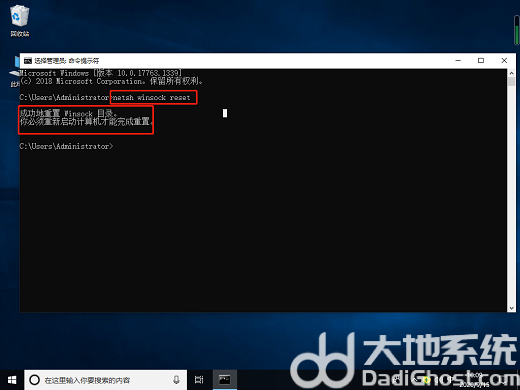Click the '你必须重新启动计算机' output line
The height and width of the screenshot is (390, 520).
[86, 122]
